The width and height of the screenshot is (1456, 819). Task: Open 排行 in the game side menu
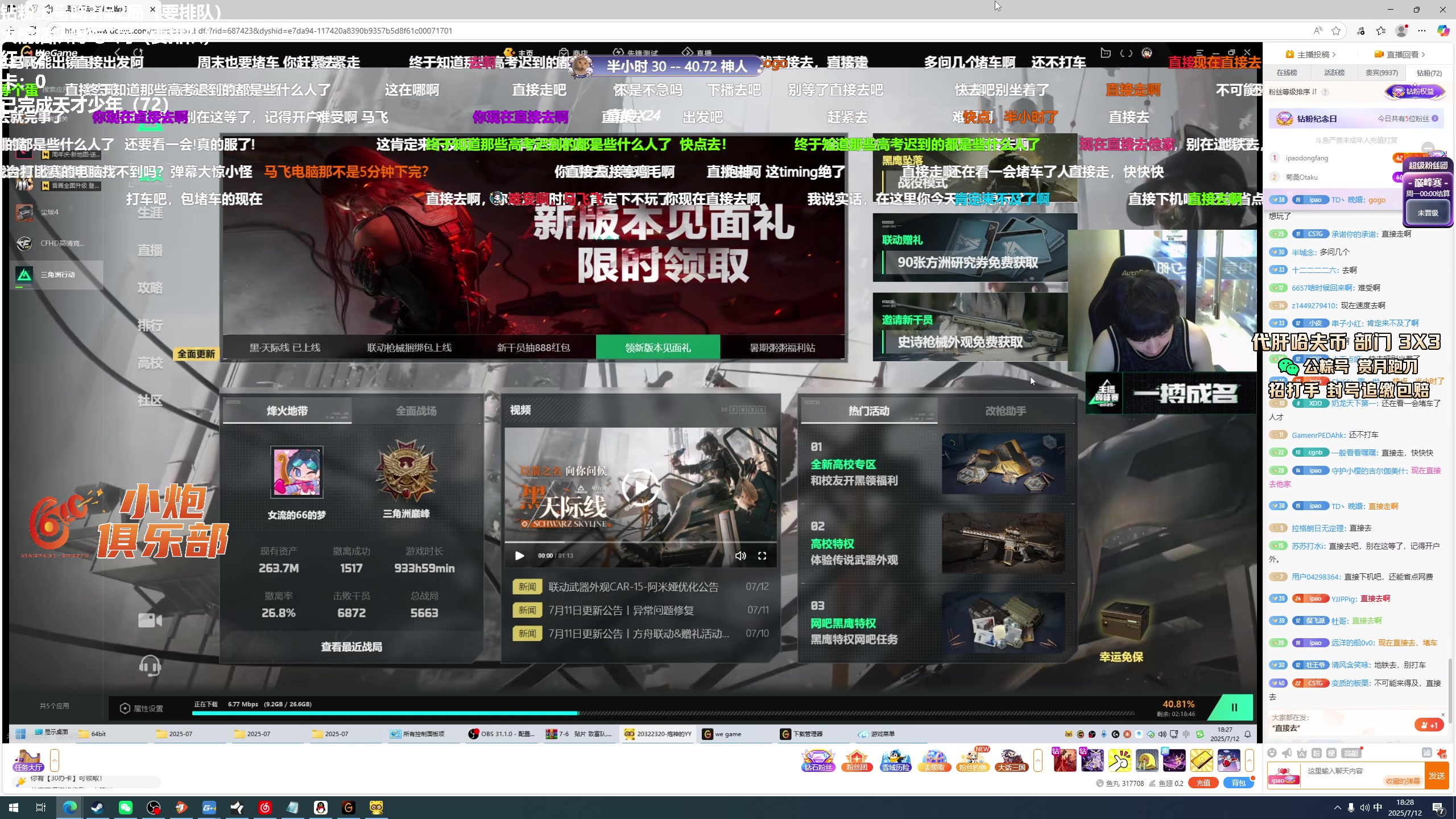point(150,325)
